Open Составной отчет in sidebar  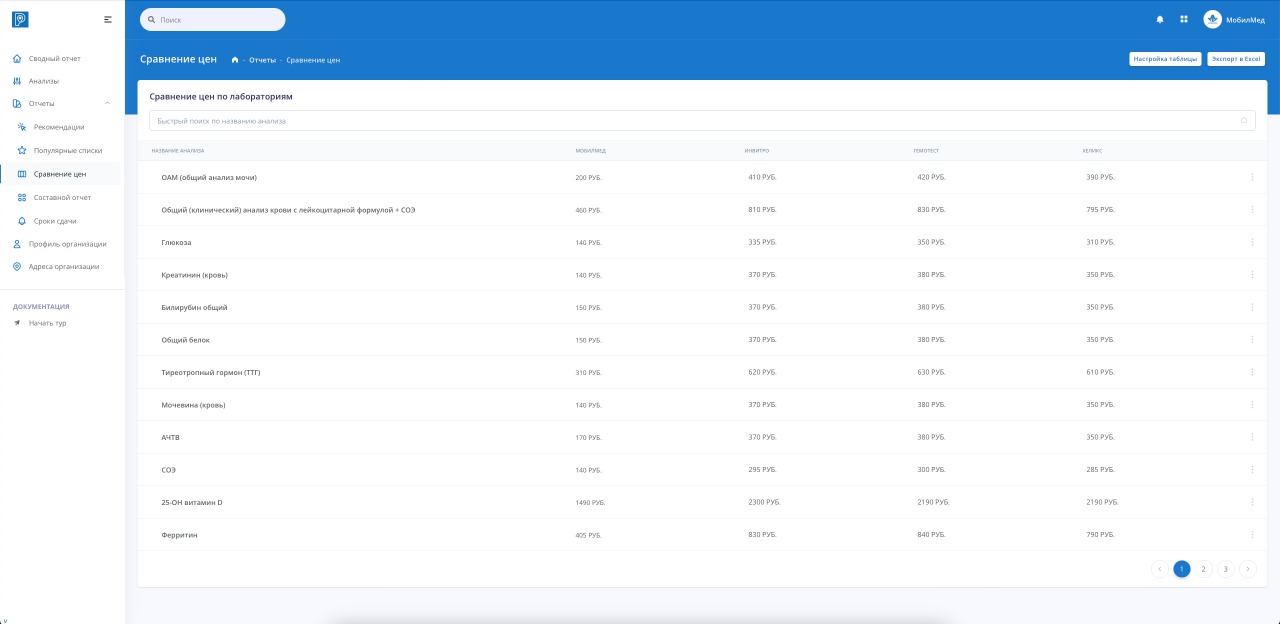[x=62, y=197]
